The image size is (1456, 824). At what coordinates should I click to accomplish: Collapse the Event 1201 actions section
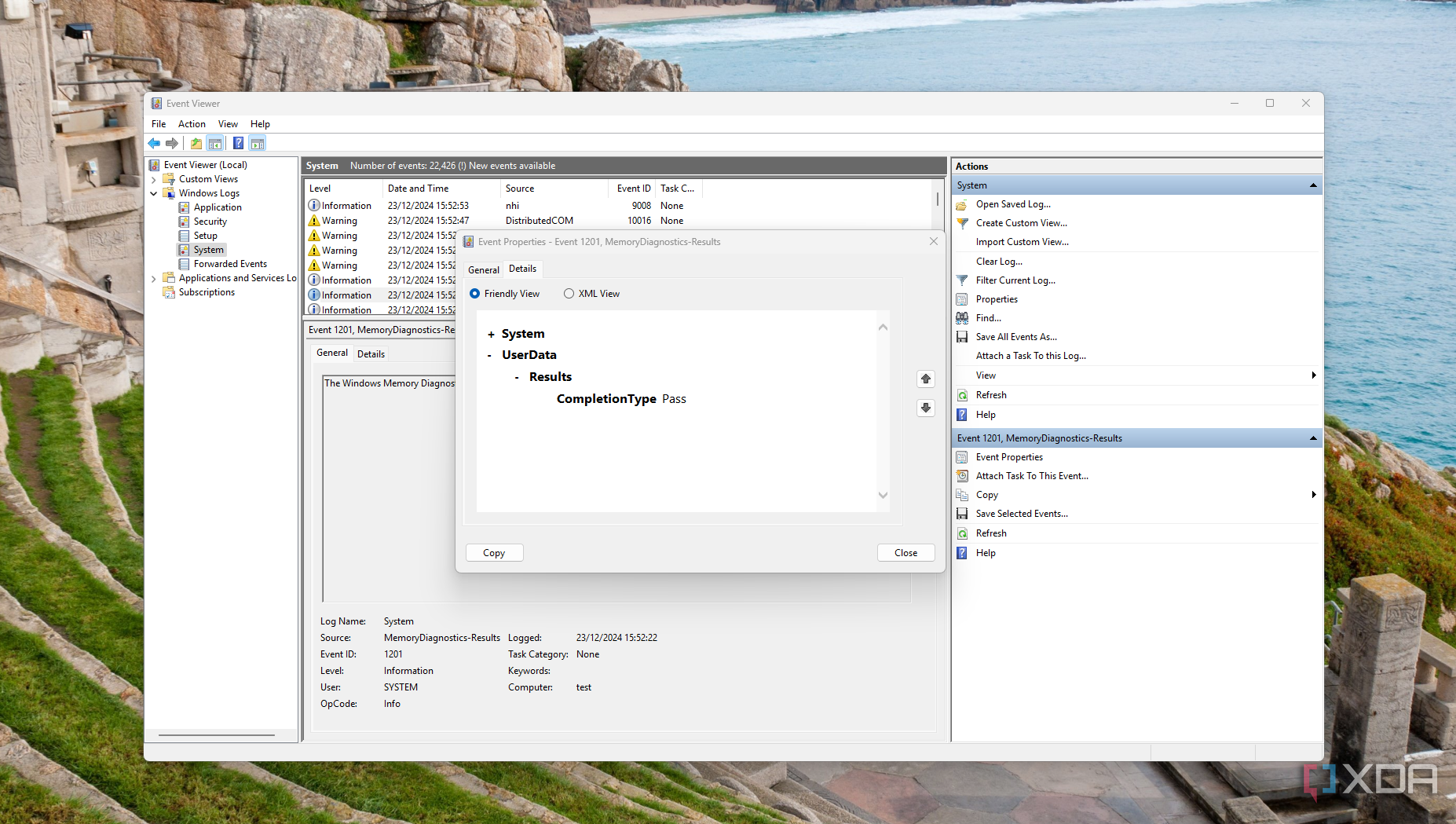pos(1313,438)
